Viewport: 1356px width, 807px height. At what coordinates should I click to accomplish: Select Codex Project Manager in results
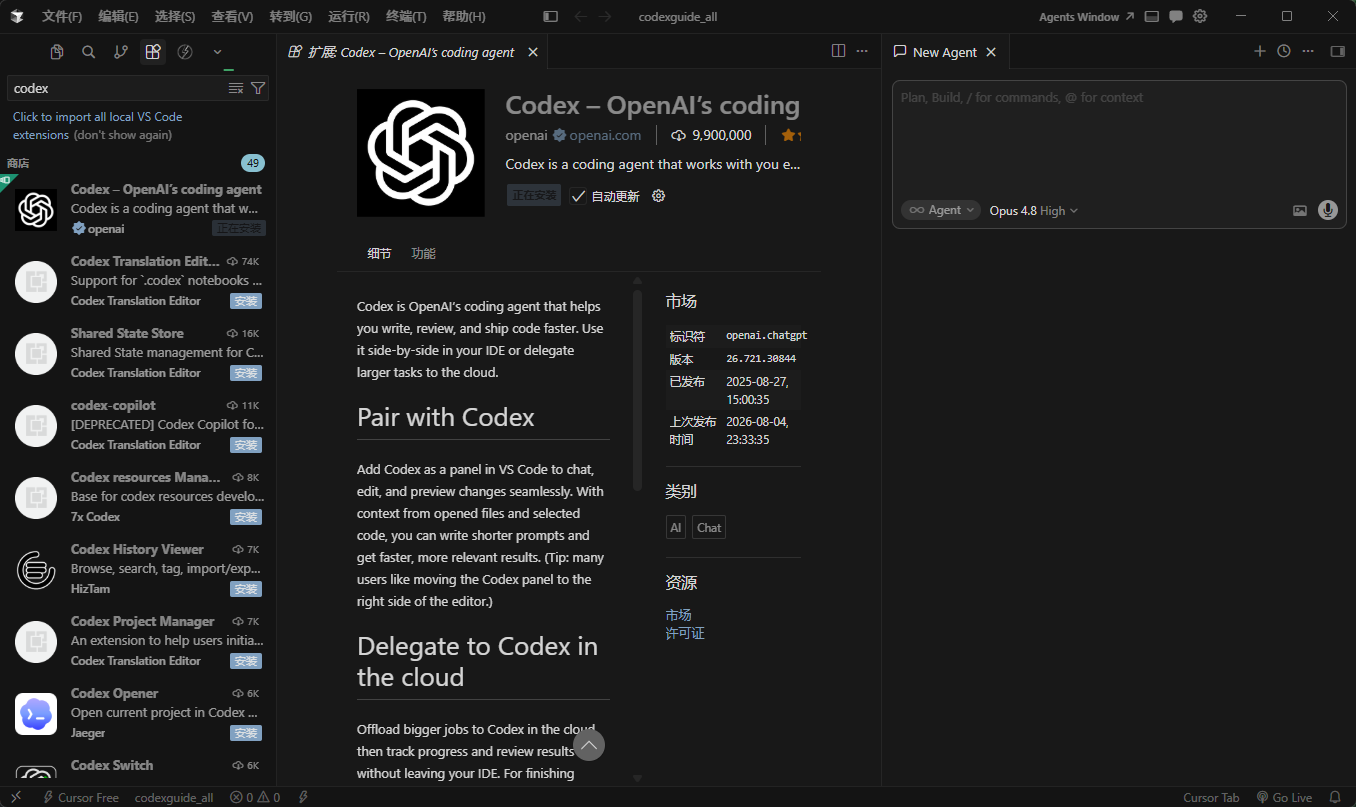tap(138, 641)
